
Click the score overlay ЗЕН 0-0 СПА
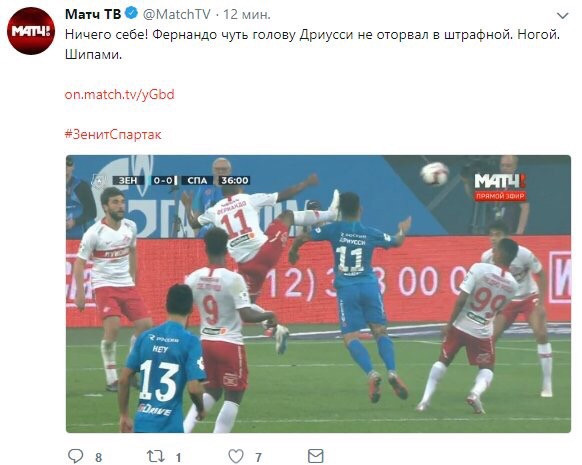[163, 180]
